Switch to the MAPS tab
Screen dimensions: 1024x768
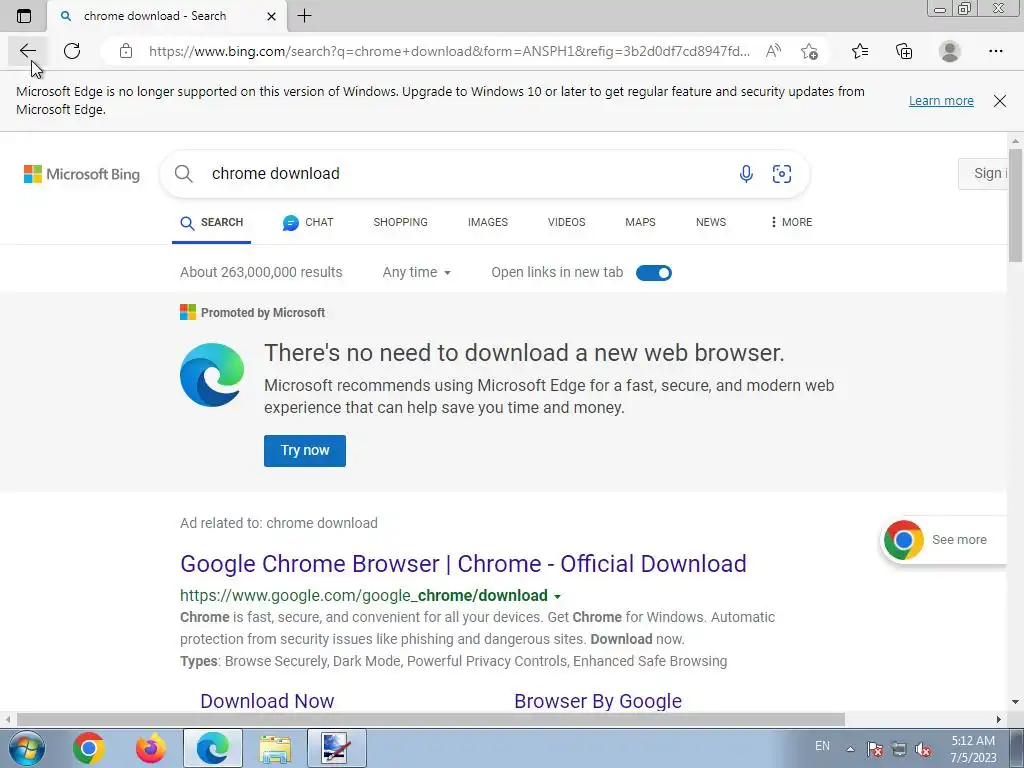point(640,222)
